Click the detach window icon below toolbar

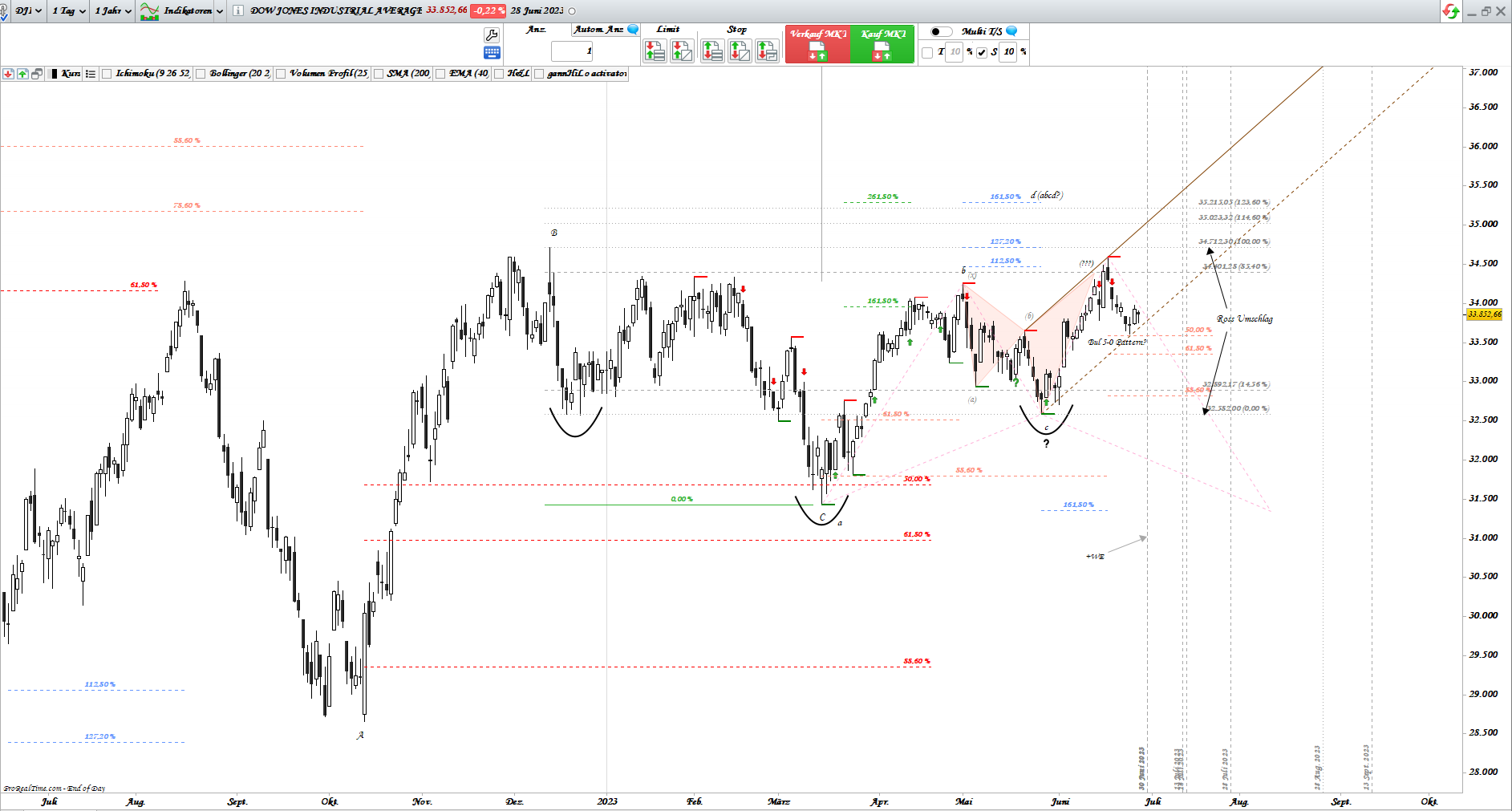(37, 74)
